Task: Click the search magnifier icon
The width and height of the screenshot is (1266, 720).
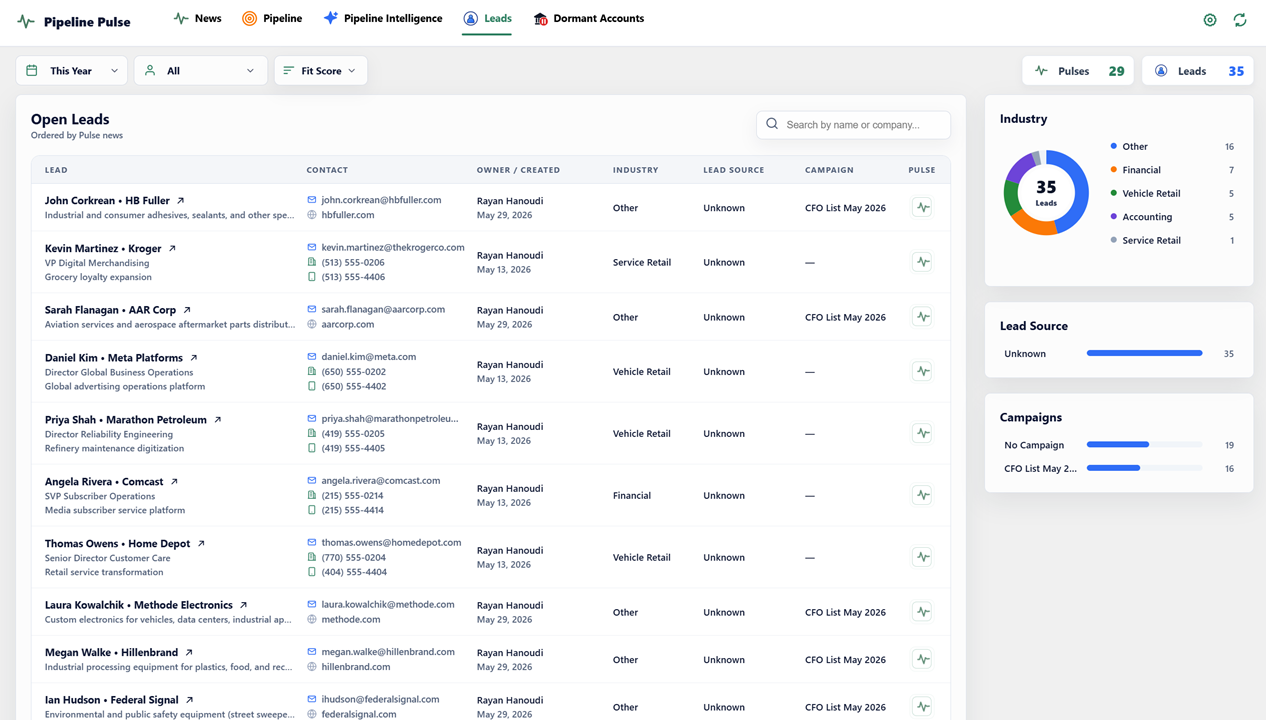Action: point(772,124)
